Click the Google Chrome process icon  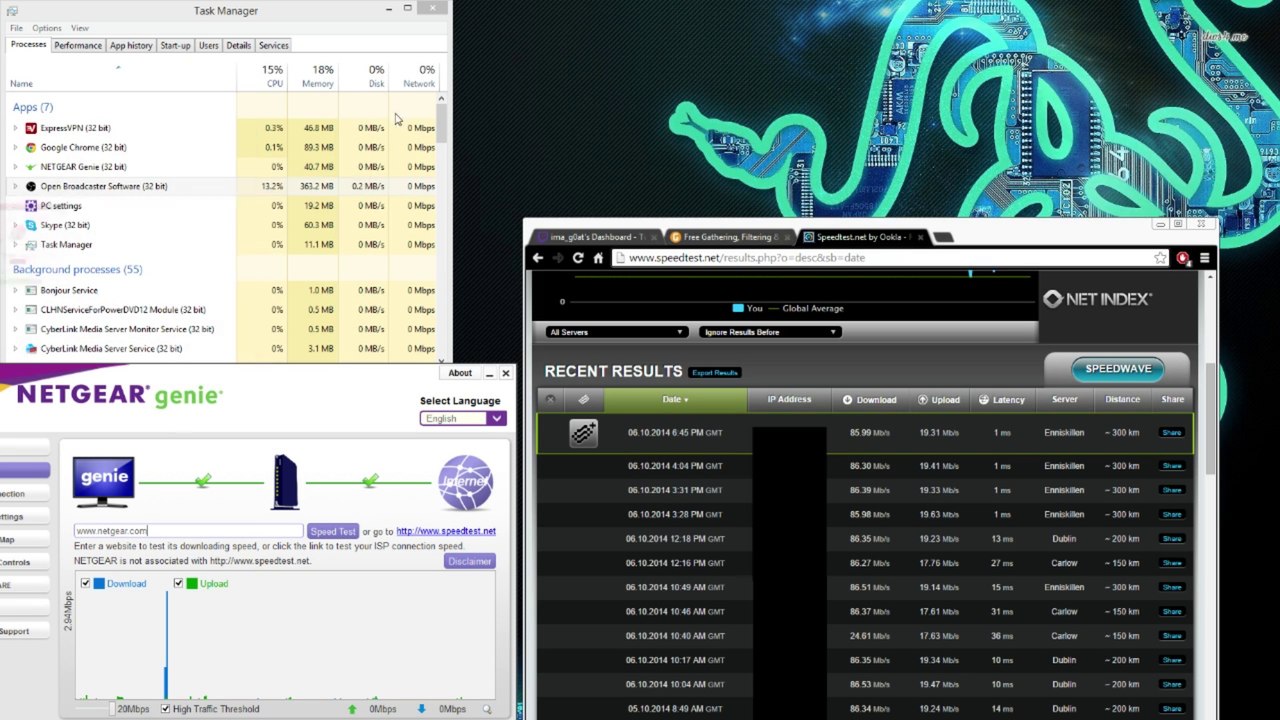[x=31, y=147]
